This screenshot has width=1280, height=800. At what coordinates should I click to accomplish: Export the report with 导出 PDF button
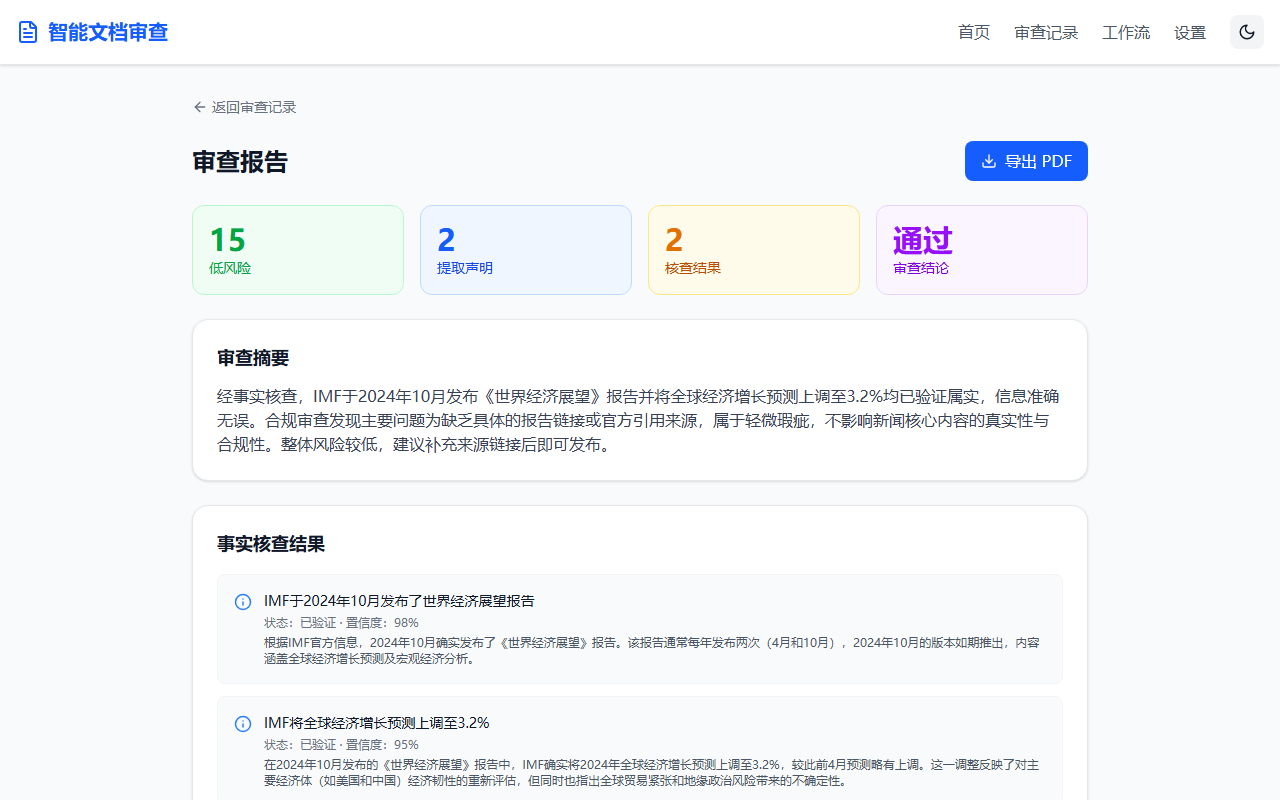coord(1026,161)
